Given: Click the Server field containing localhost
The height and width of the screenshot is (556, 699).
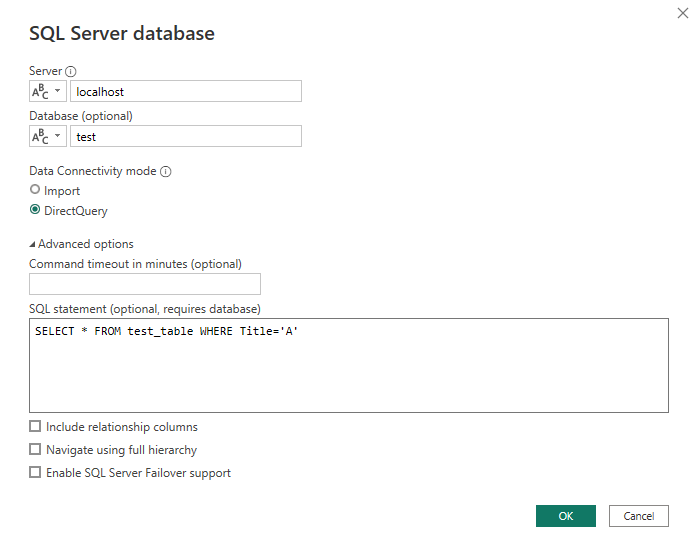Looking at the screenshot, I should coord(185,91).
